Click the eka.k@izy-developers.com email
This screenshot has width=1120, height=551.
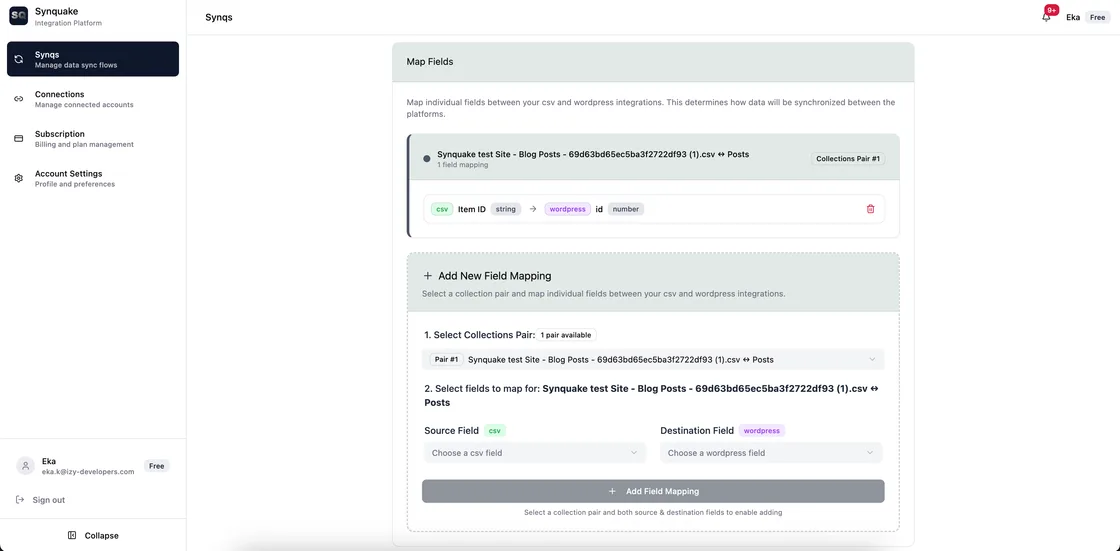tap(89, 472)
